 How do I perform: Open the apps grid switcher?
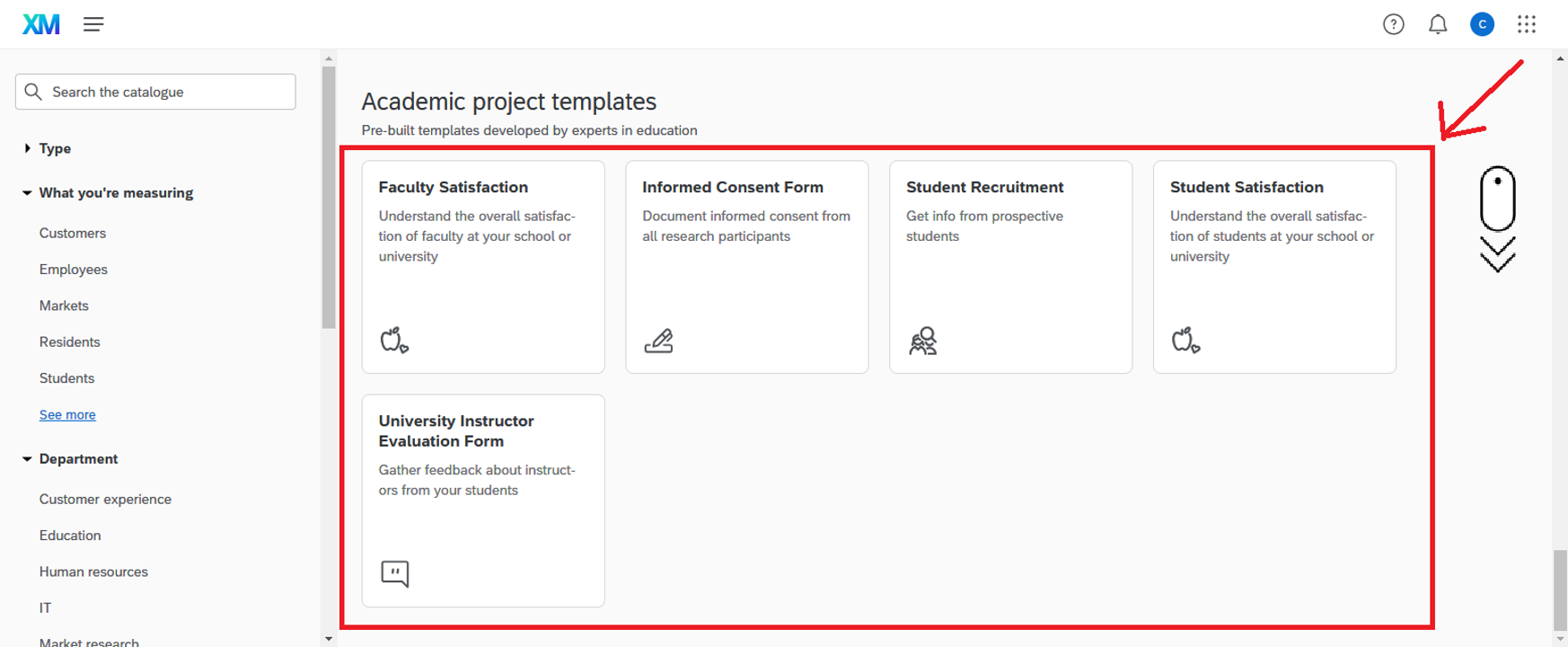(1527, 24)
